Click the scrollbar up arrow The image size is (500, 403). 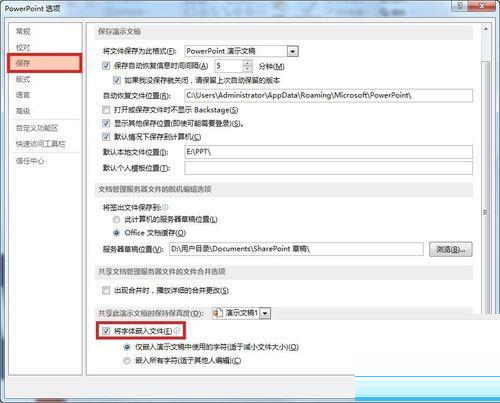click(486, 30)
